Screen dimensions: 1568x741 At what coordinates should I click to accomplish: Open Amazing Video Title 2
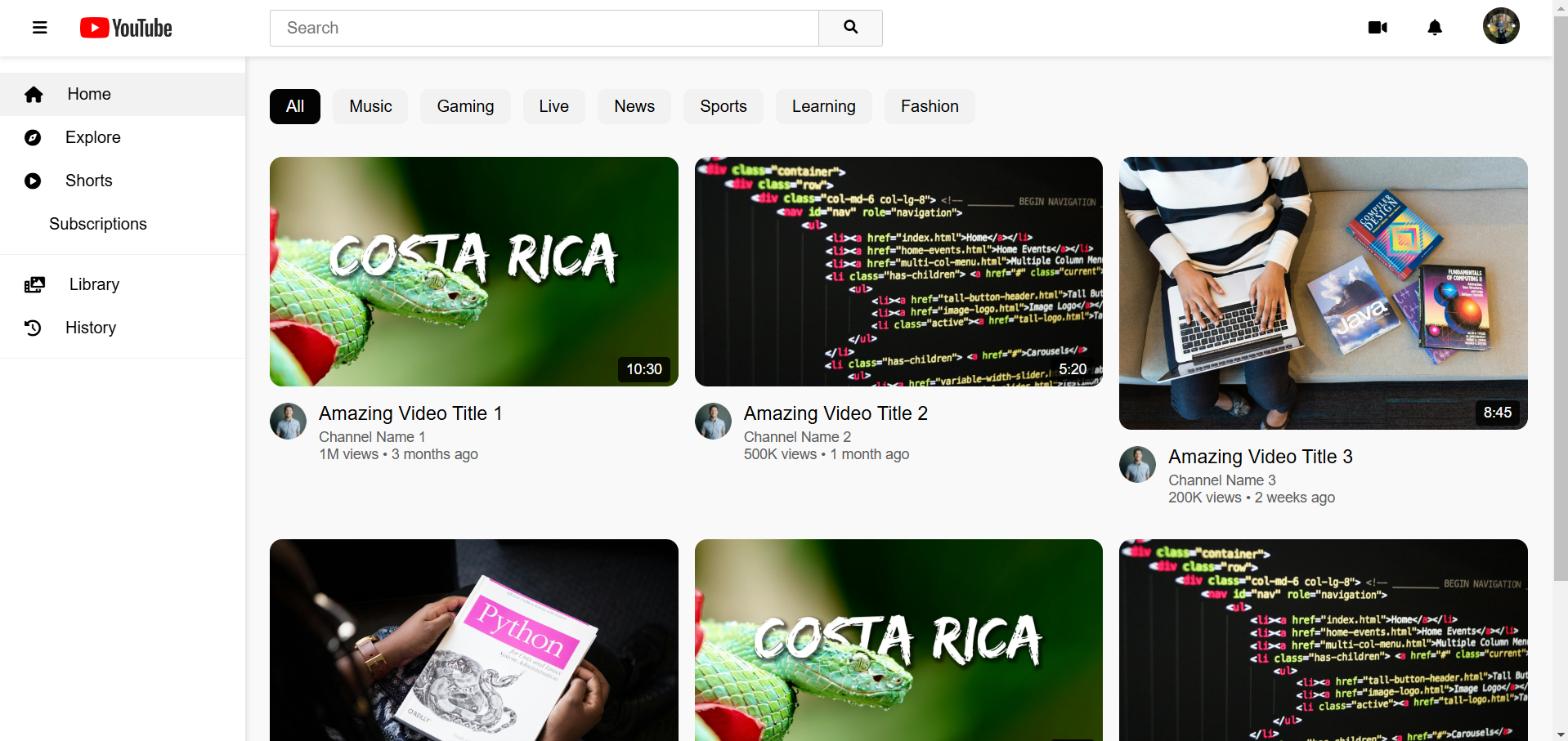[836, 413]
